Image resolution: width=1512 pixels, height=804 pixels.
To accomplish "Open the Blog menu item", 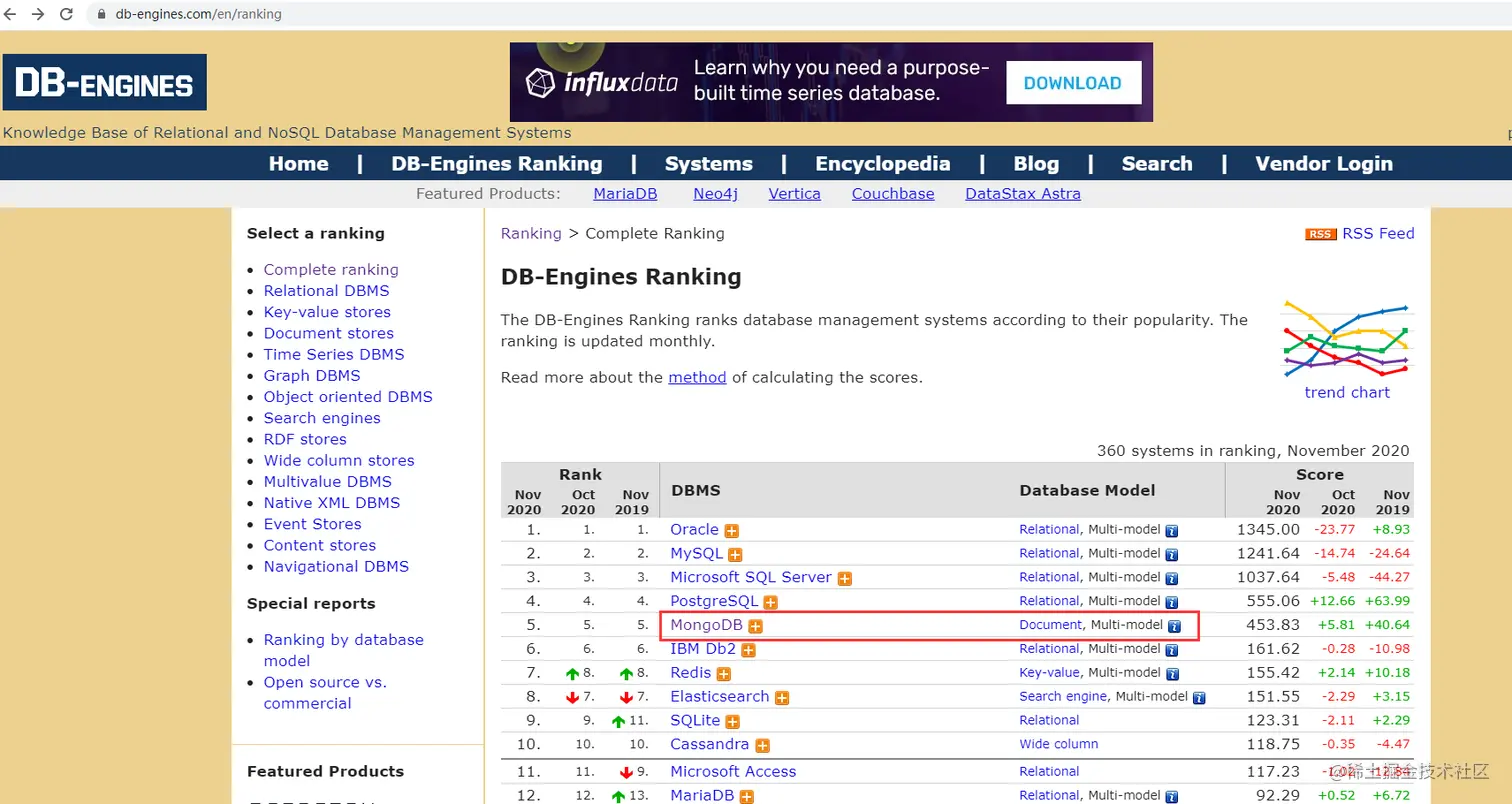I will 1036,164.
